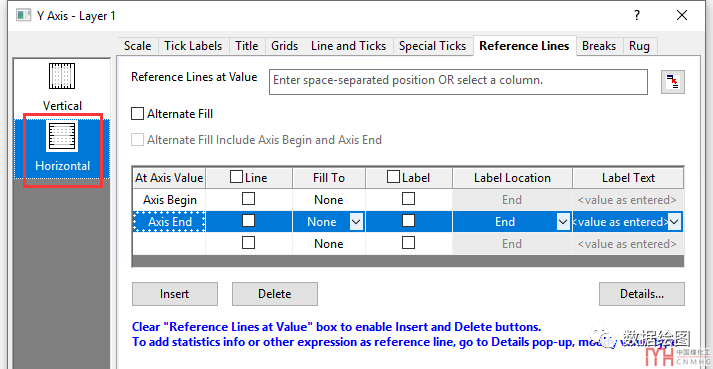Open Label Text dropdown for Axis End
Viewport: 713px width, 369px height.
pos(674,222)
